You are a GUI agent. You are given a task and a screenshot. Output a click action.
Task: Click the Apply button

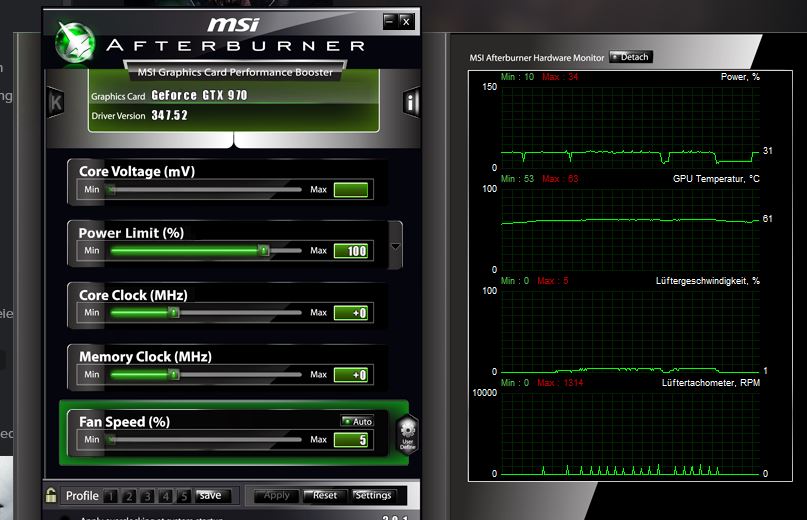click(x=276, y=496)
